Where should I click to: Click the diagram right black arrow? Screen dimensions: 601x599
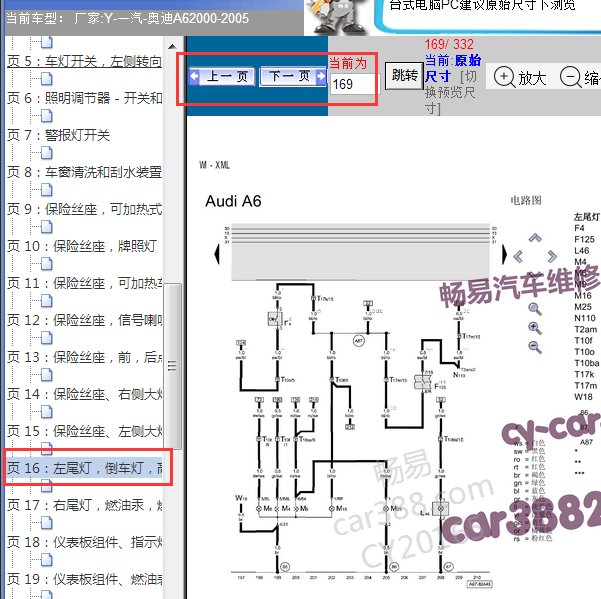[504, 254]
